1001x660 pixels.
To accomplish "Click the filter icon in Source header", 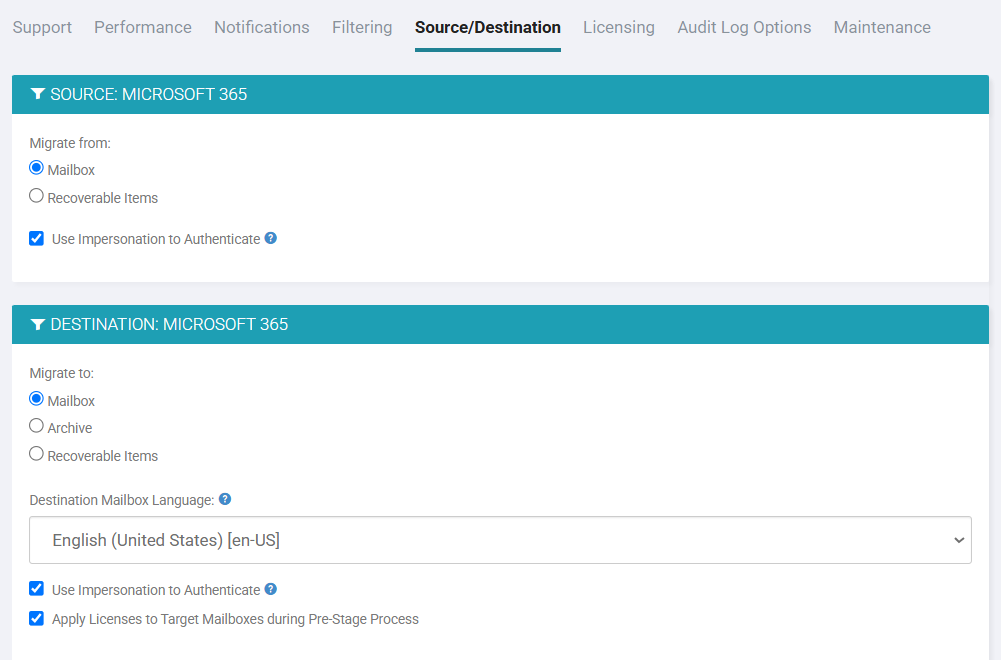I will (x=38, y=94).
